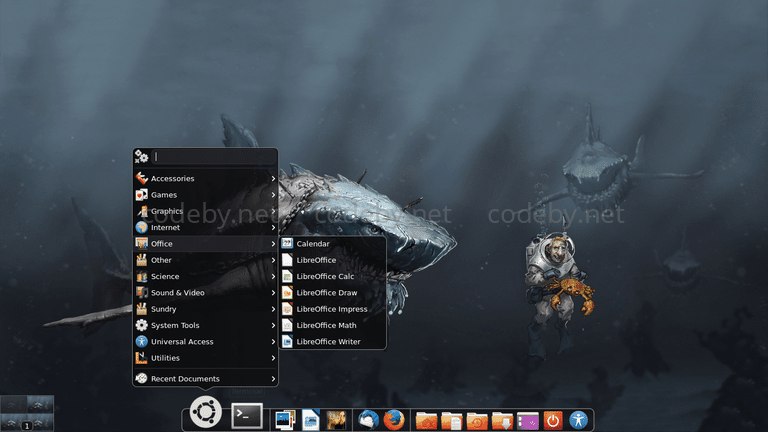Focus the menu search input field
Viewport: 768px width, 432px height.
(x=214, y=157)
